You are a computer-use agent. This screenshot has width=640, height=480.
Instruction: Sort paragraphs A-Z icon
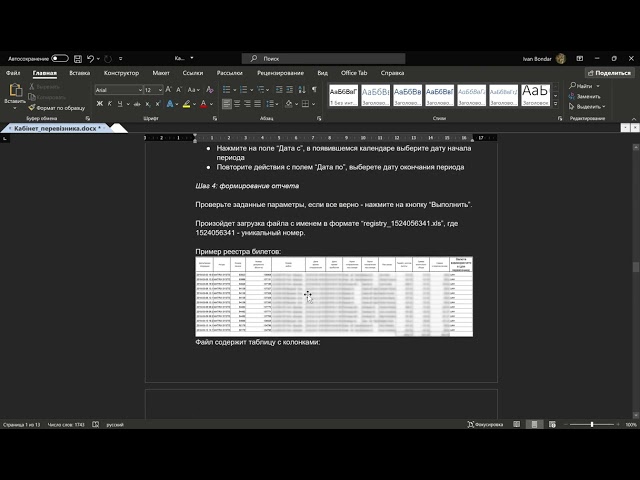tap(302, 89)
